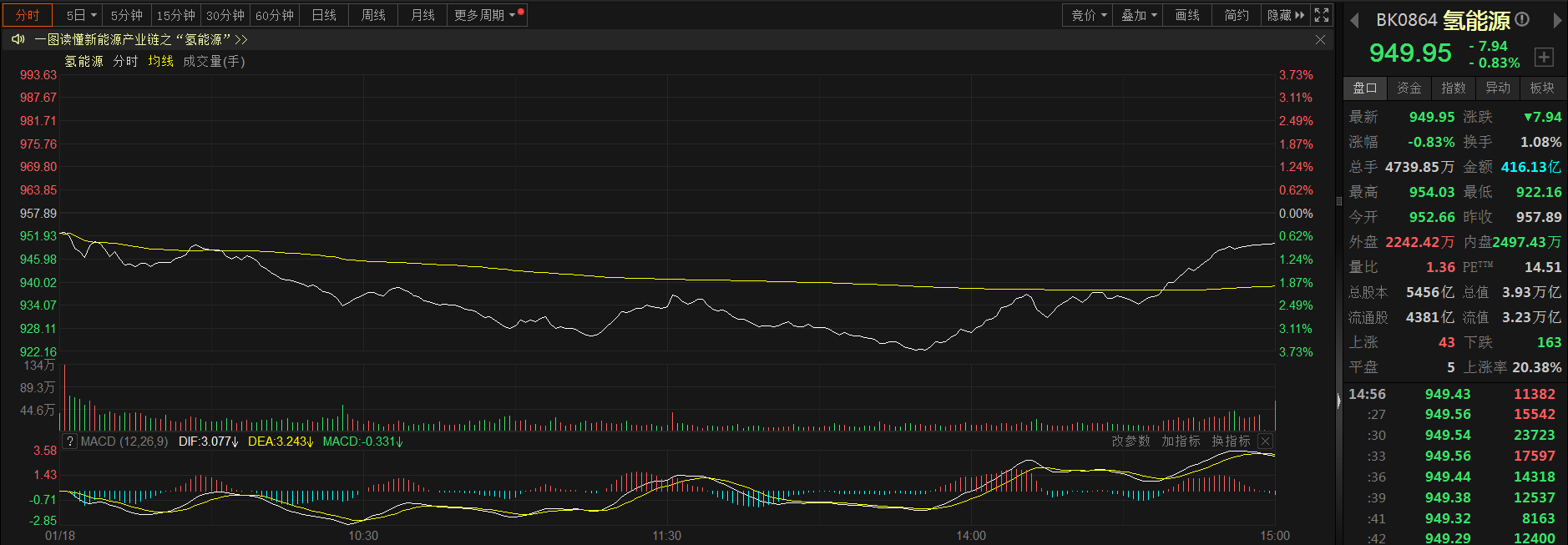1568x545 pixels.
Task: Switch to the 5分钟 chart
Action: click(x=127, y=15)
